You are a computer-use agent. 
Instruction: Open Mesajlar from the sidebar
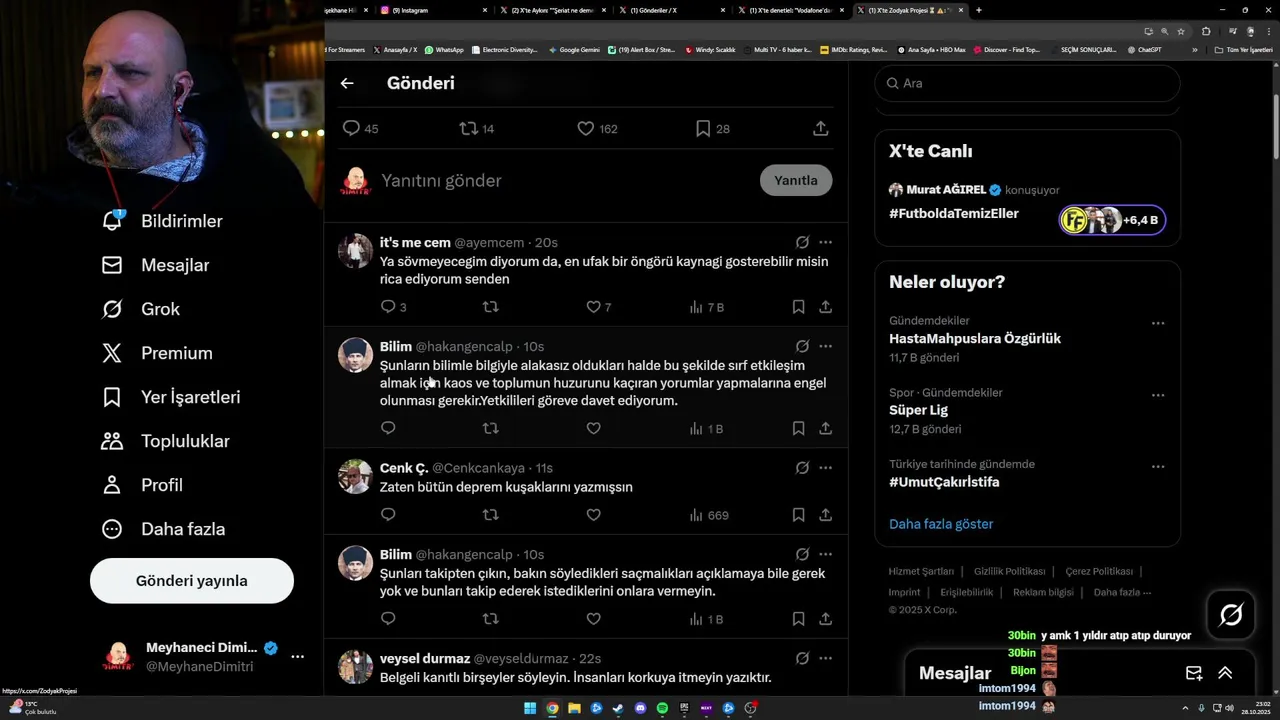156,265
